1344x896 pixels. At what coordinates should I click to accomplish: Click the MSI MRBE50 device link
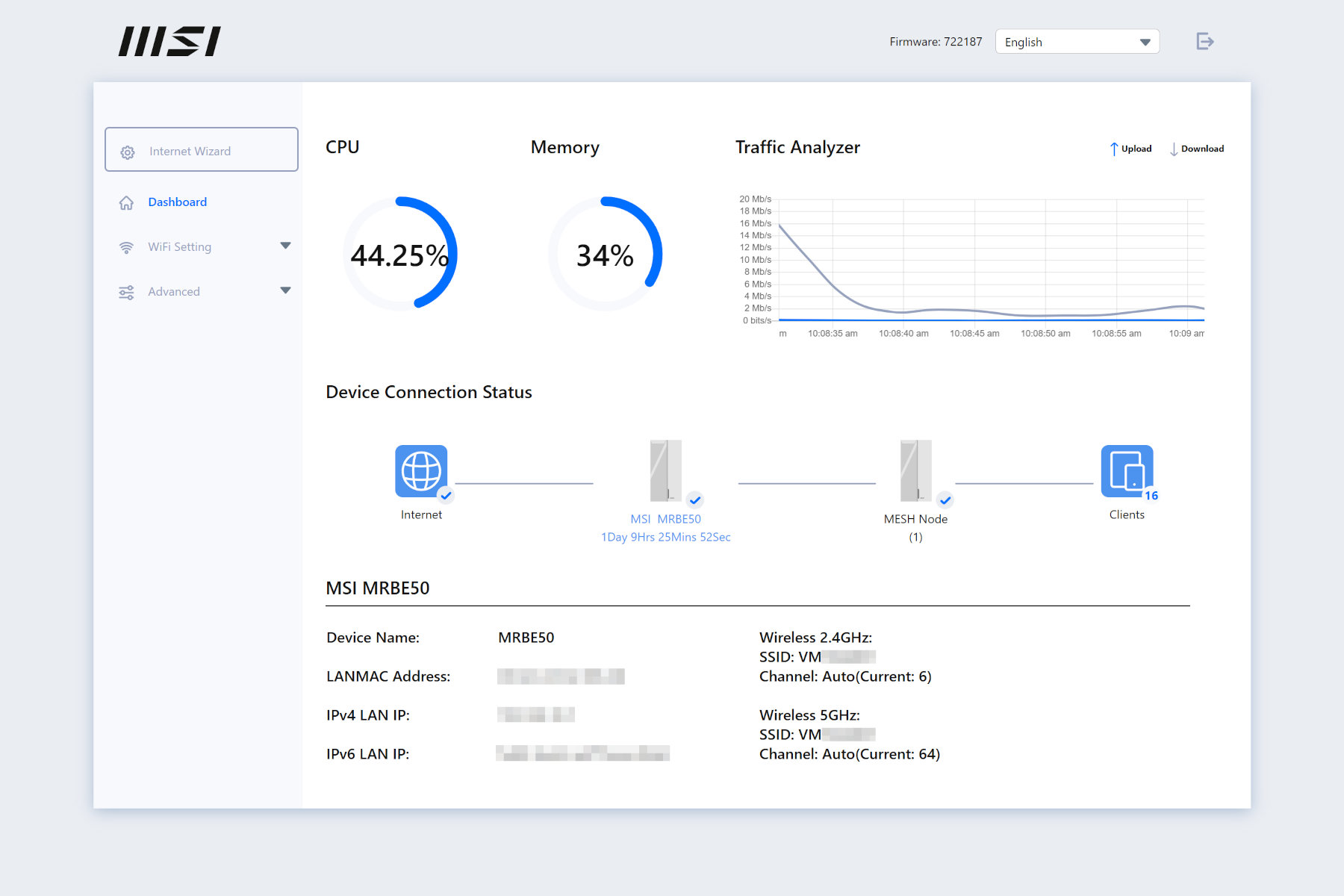click(x=665, y=519)
